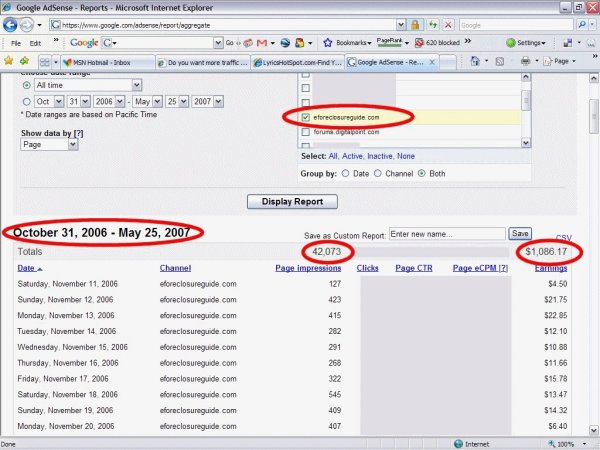Sort by the Clicks column link

pos(367,268)
